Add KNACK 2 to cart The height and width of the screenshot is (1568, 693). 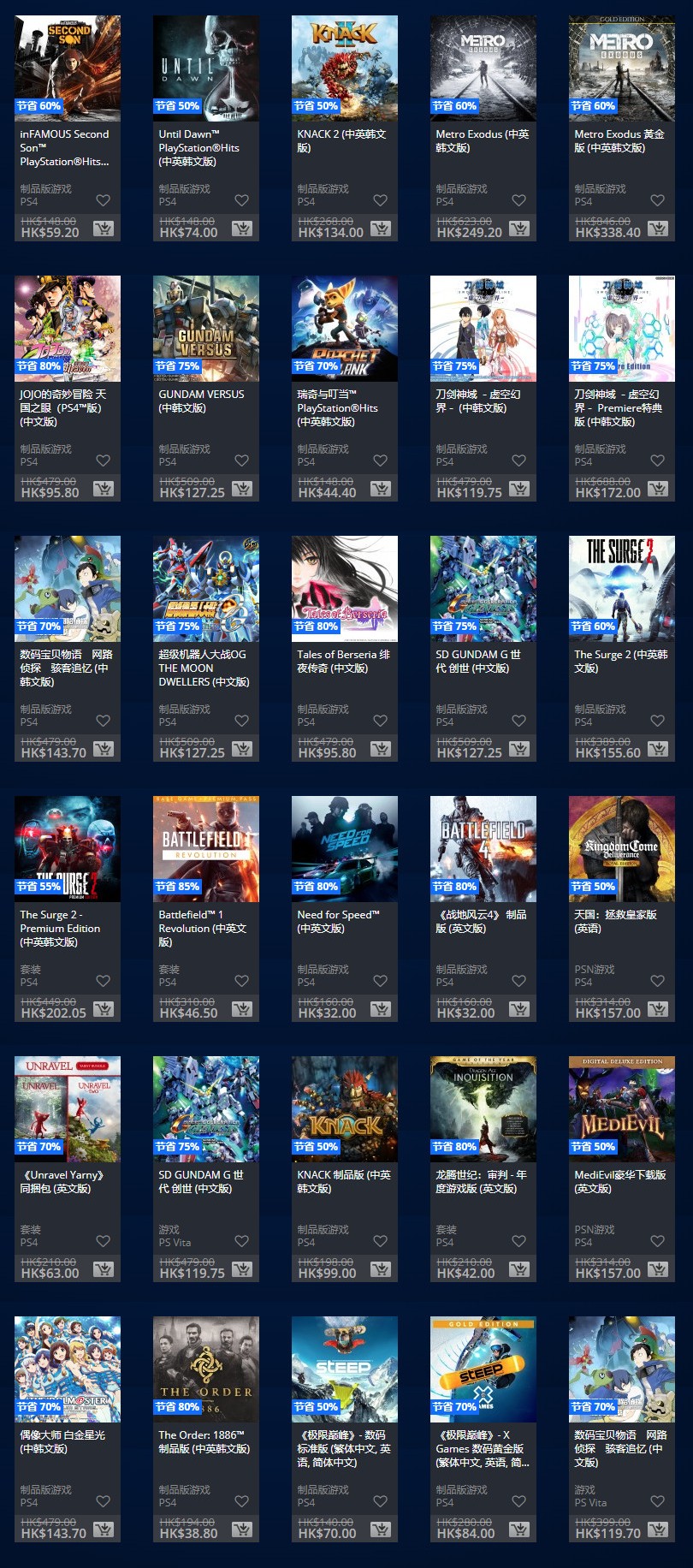point(381,229)
